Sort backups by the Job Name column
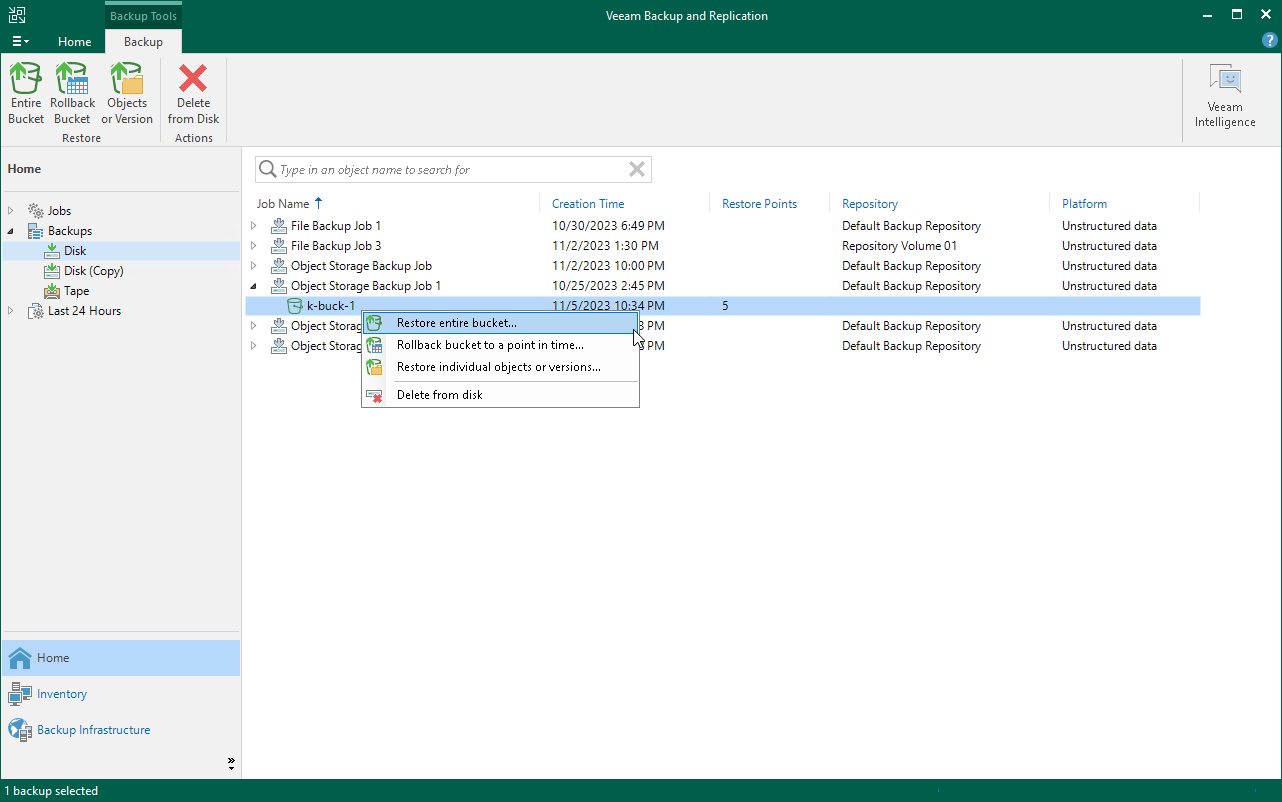The width and height of the screenshot is (1282, 802). [283, 203]
